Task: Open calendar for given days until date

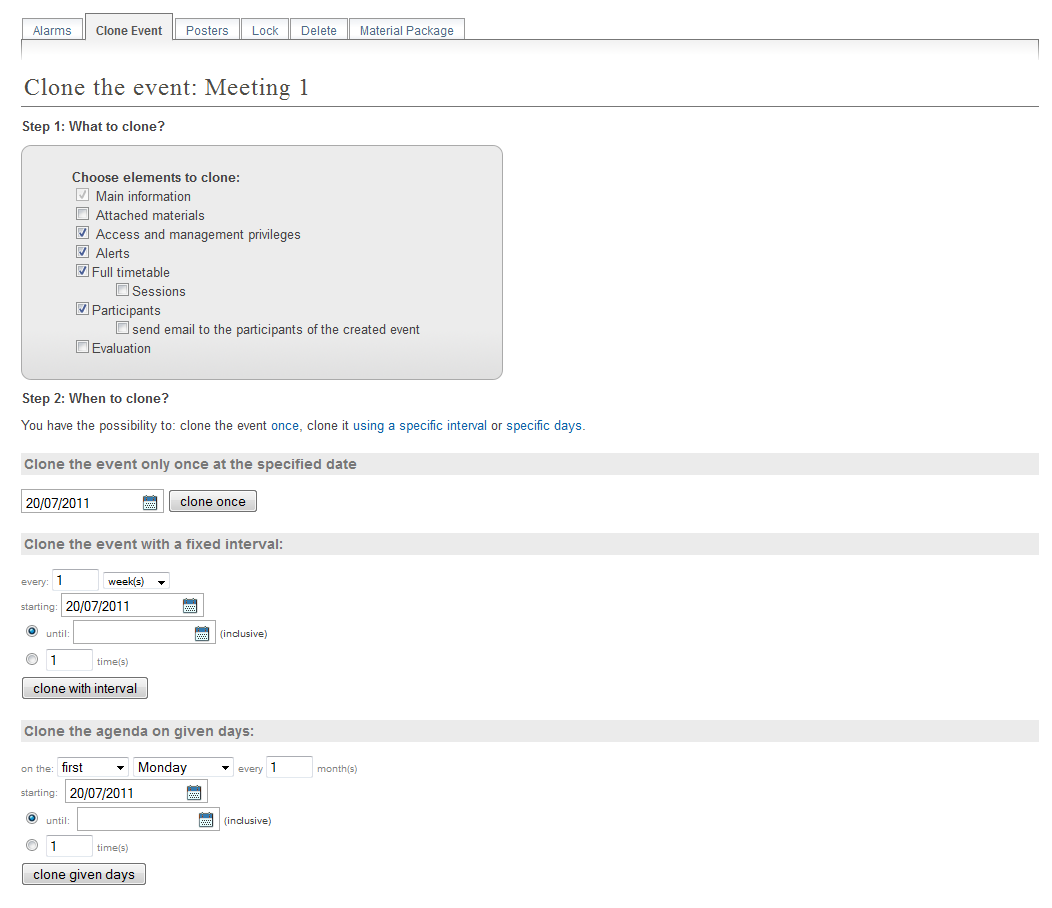Action: [x=206, y=819]
